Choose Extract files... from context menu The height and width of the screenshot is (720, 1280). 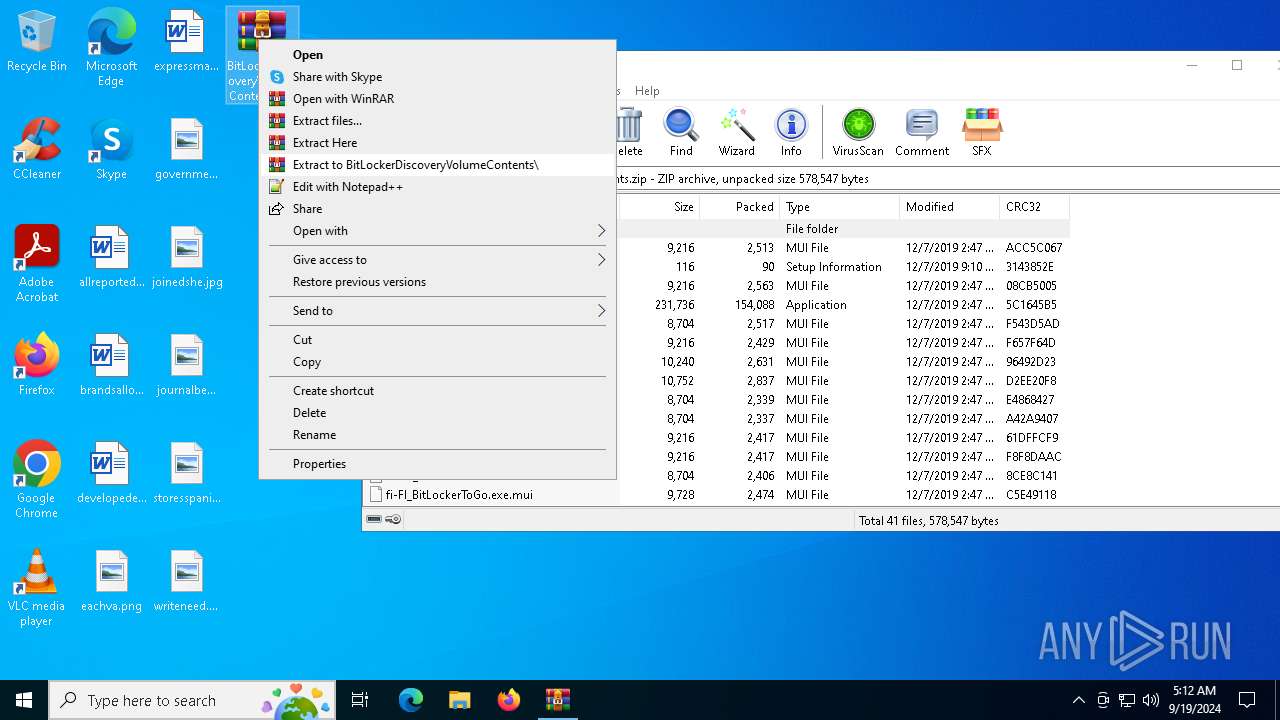[437, 121]
